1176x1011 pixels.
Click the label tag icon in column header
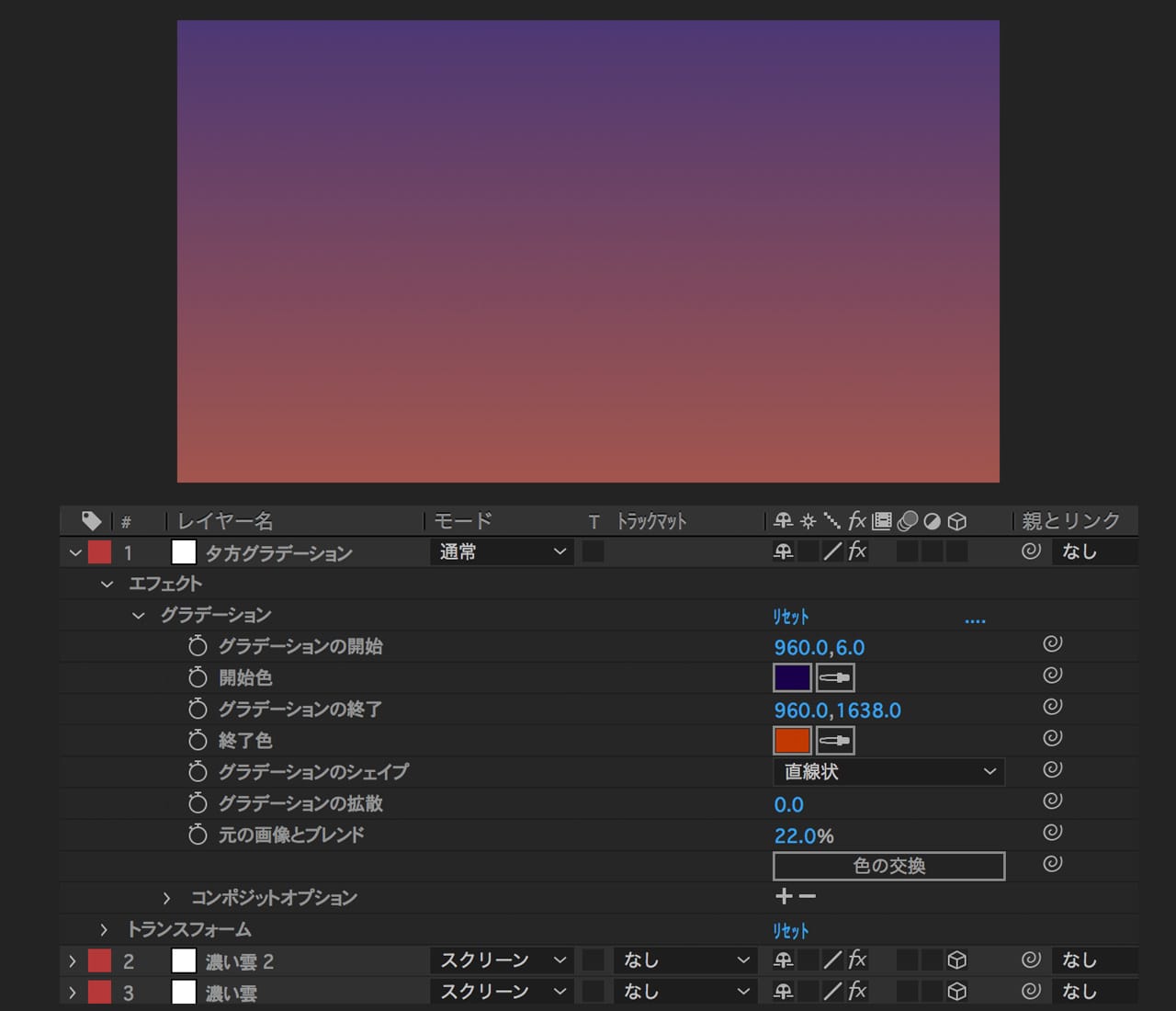coord(91,521)
